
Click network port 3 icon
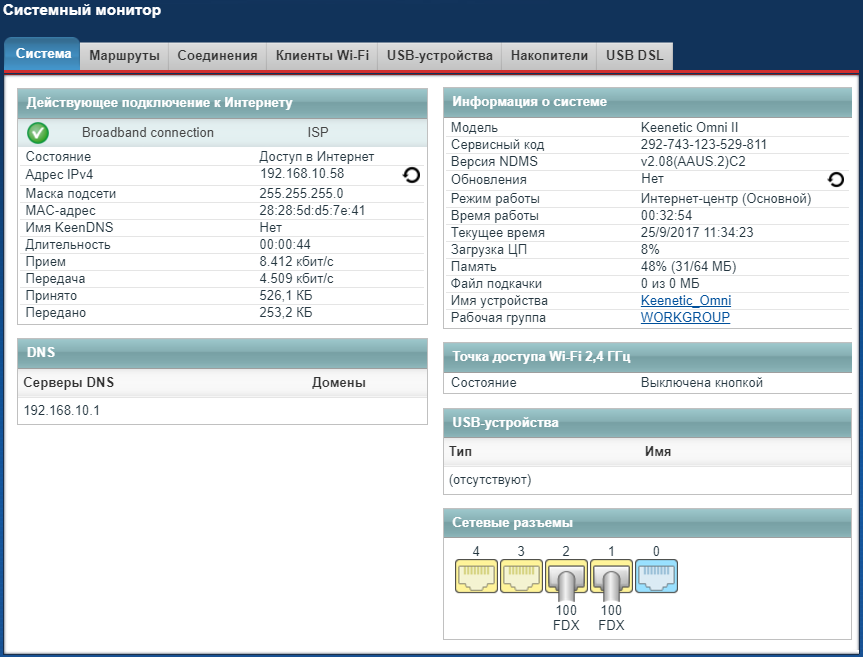(x=519, y=574)
